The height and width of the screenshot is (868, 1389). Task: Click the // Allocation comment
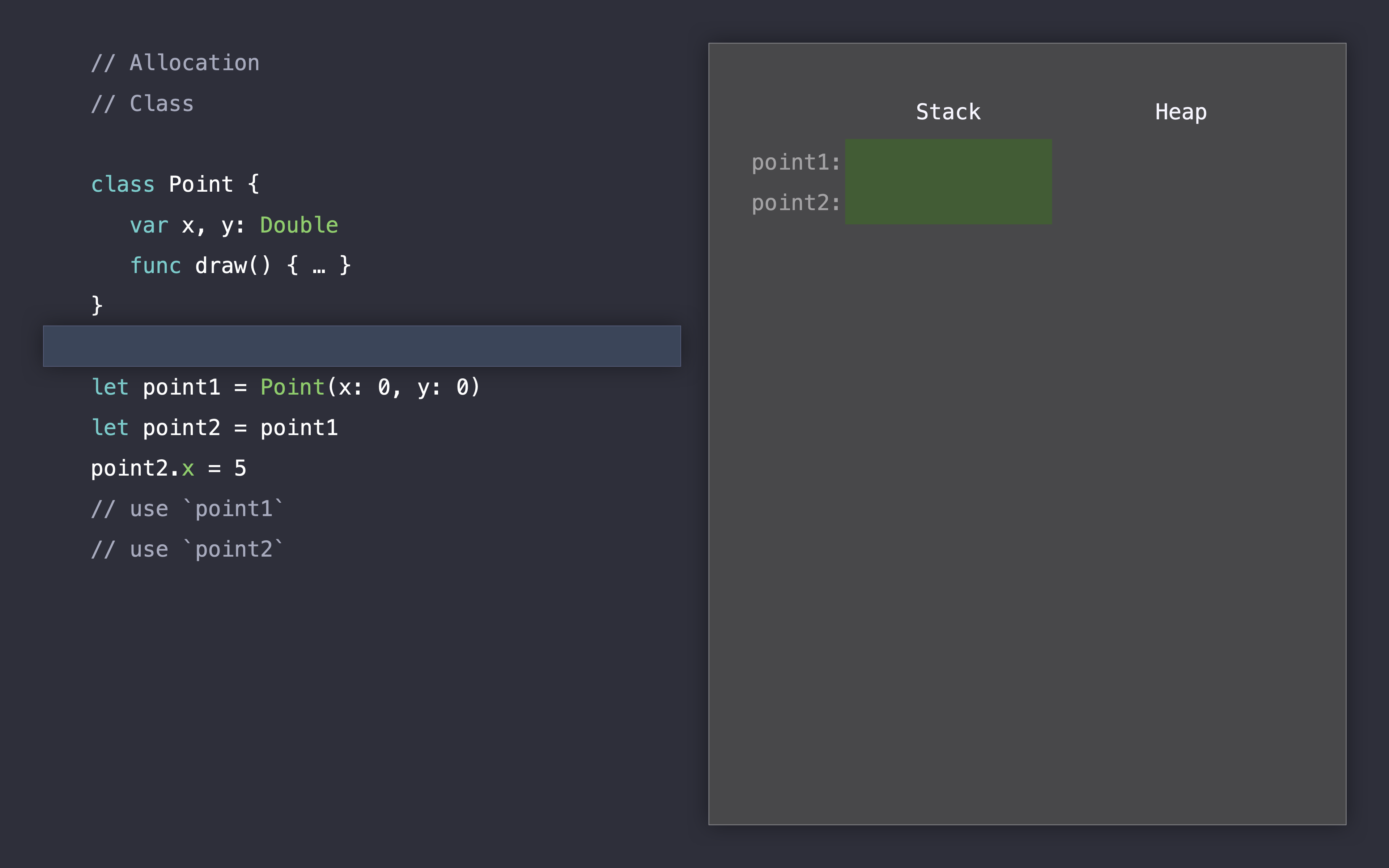click(x=175, y=63)
